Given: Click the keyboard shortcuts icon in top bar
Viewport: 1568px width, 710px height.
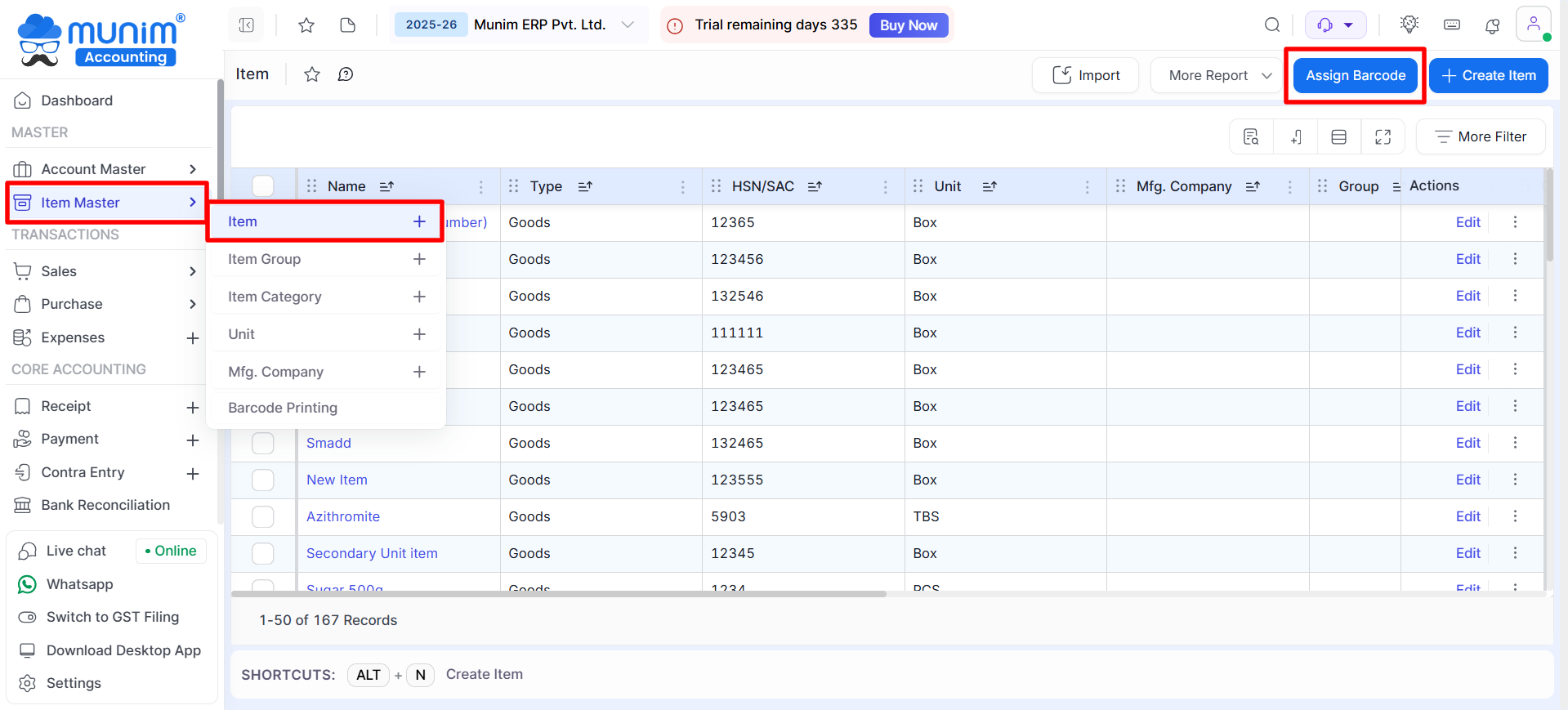Looking at the screenshot, I should coord(1452,25).
